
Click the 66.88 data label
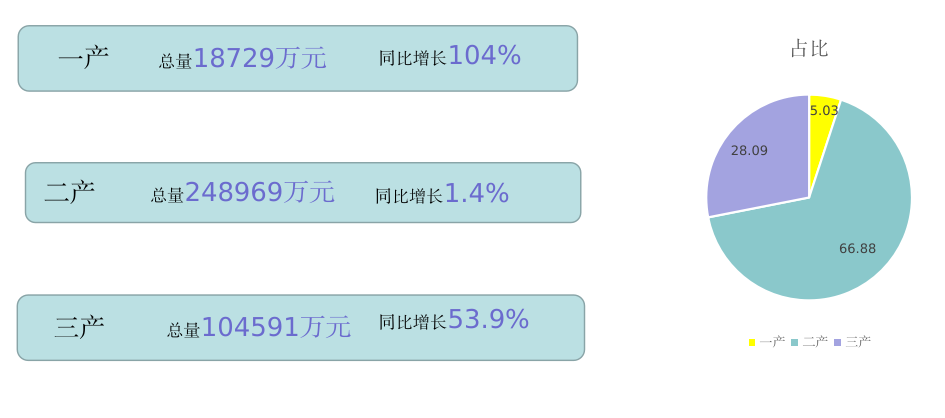pyautogui.click(x=857, y=249)
